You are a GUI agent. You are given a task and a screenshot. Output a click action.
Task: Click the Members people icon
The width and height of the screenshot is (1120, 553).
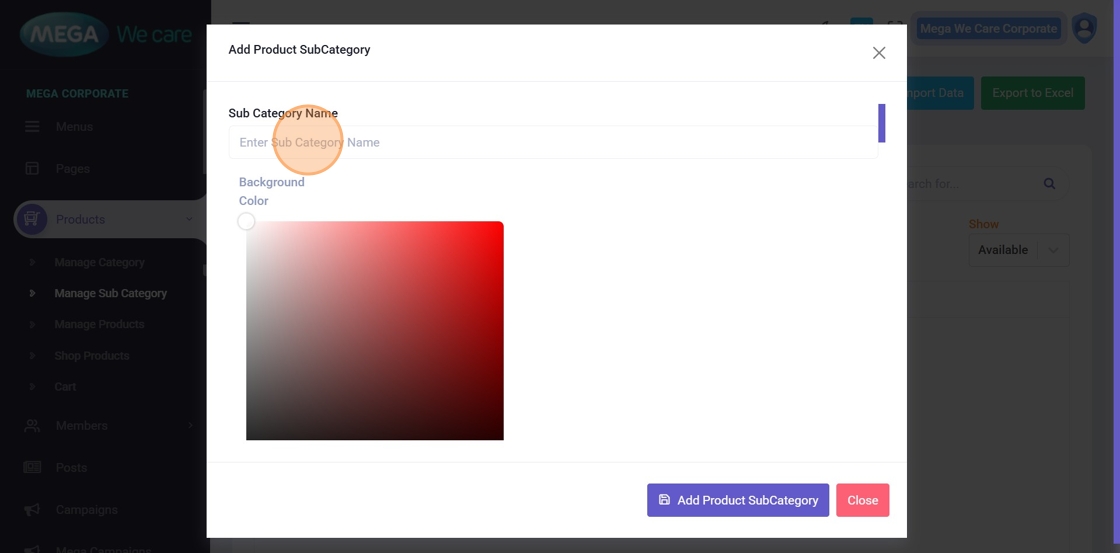coord(32,426)
